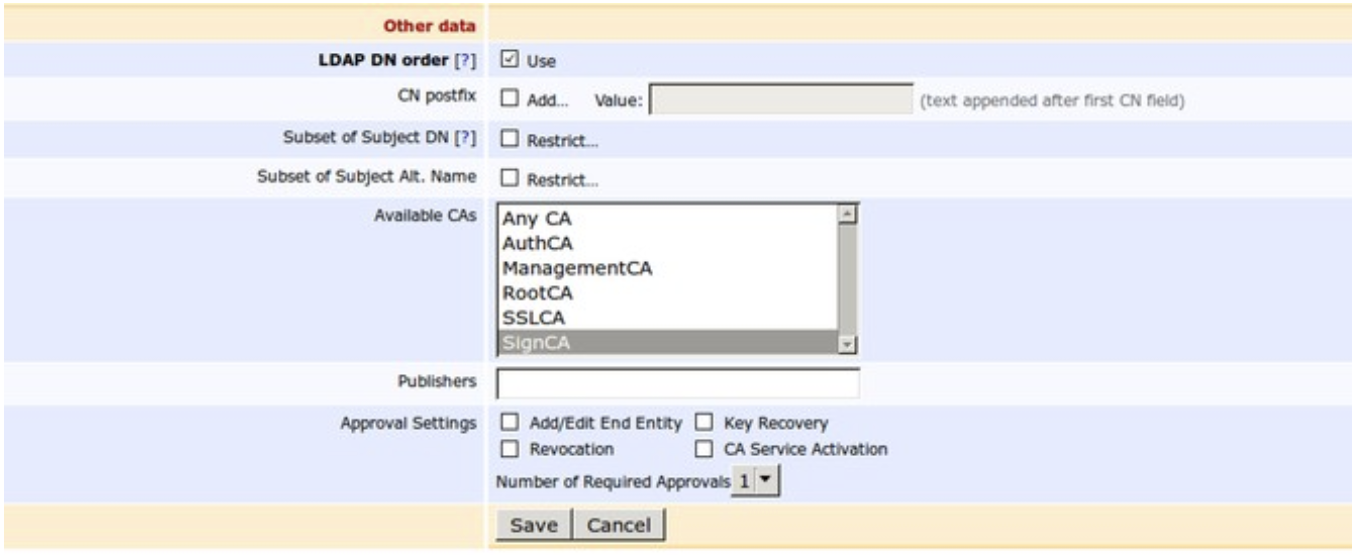Uncheck the LDAP DN order Use checkbox
Image resolution: width=1352 pixels, height=558 pixels.
[x=508, y=60]
